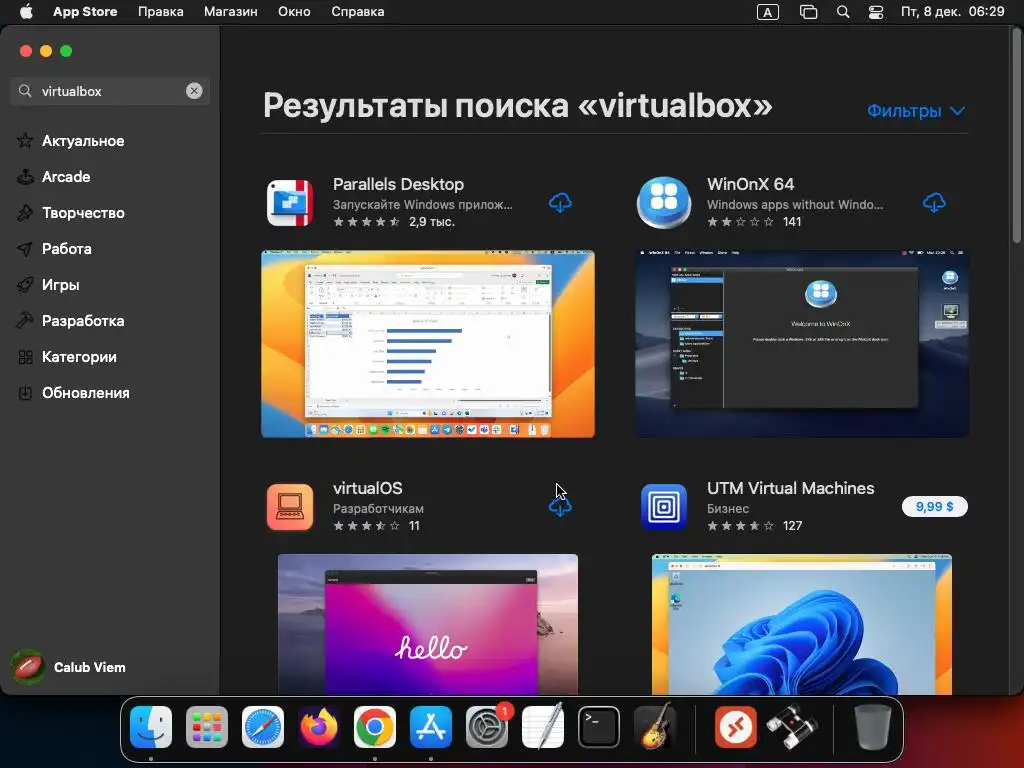Click the magnifier icon in search field
The width and height of the screenshot is (1024, 768).
(x=25, y=91)
